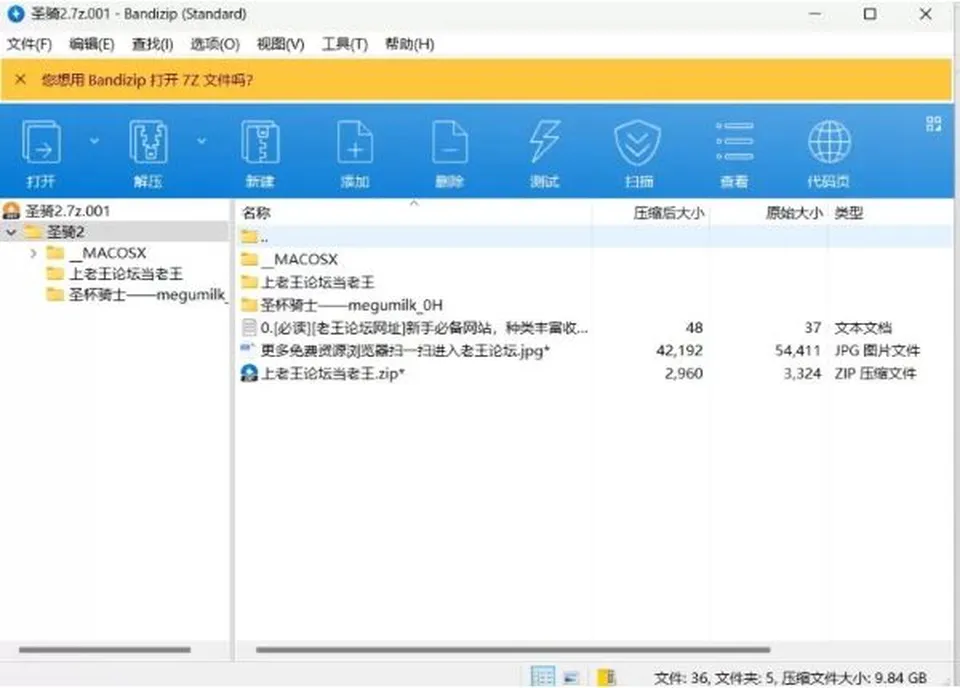This screenshot has width=960, height=688.
Task: Sort by 压缩后大小 column header
Action: pyautogui.click(x=669, y=213)
